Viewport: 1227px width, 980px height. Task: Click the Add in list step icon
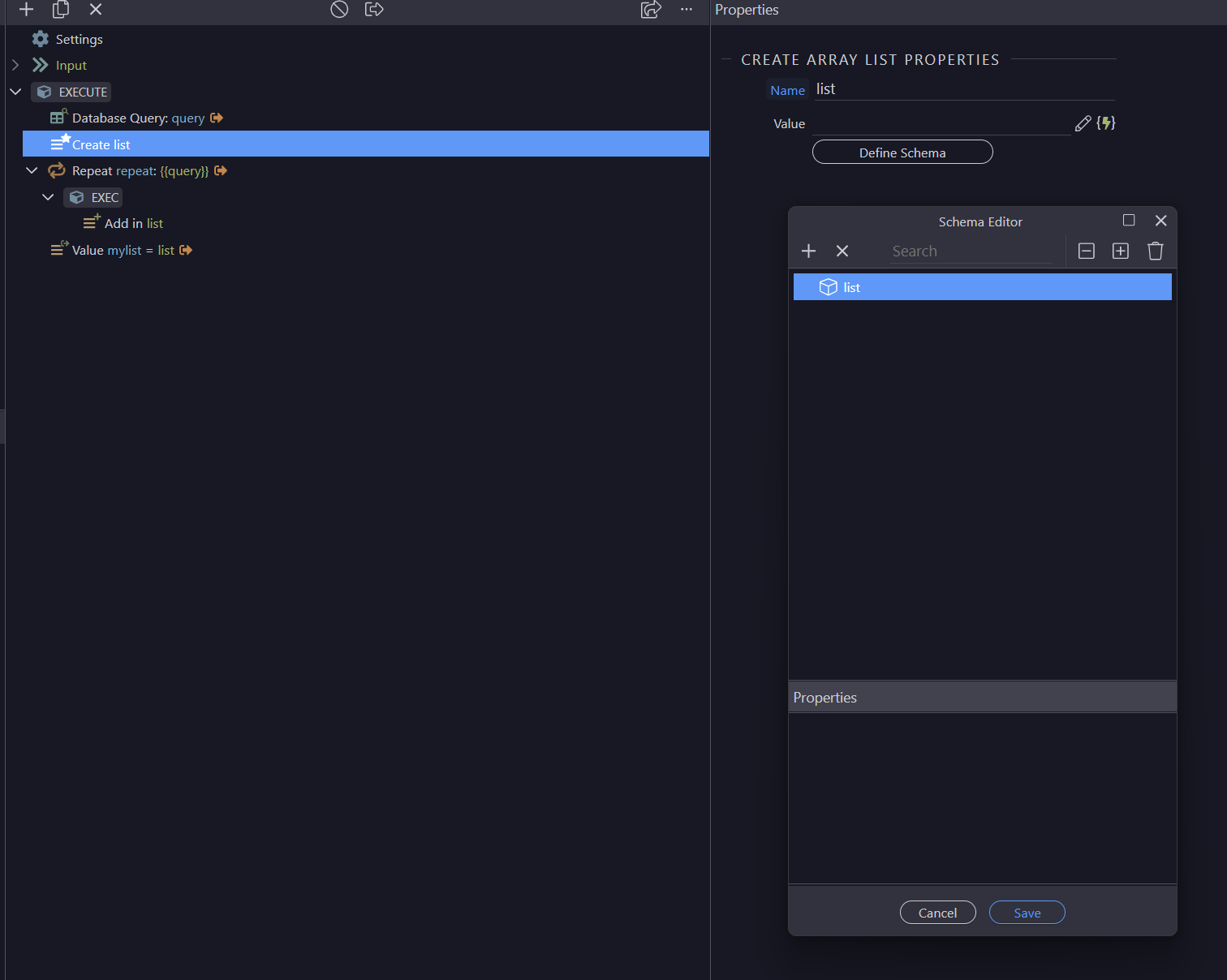click(92, 221)
